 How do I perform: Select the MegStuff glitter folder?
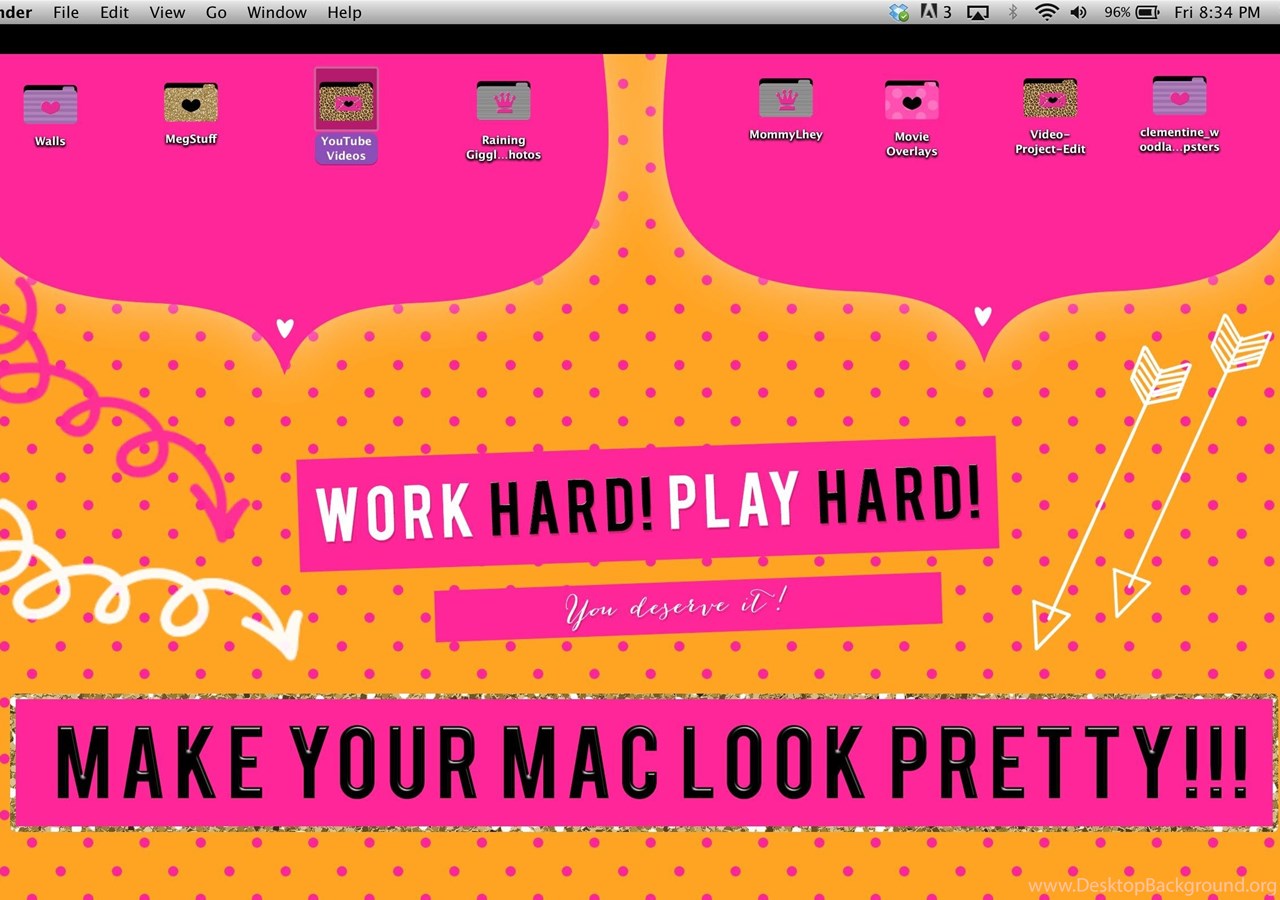[191, 103]
